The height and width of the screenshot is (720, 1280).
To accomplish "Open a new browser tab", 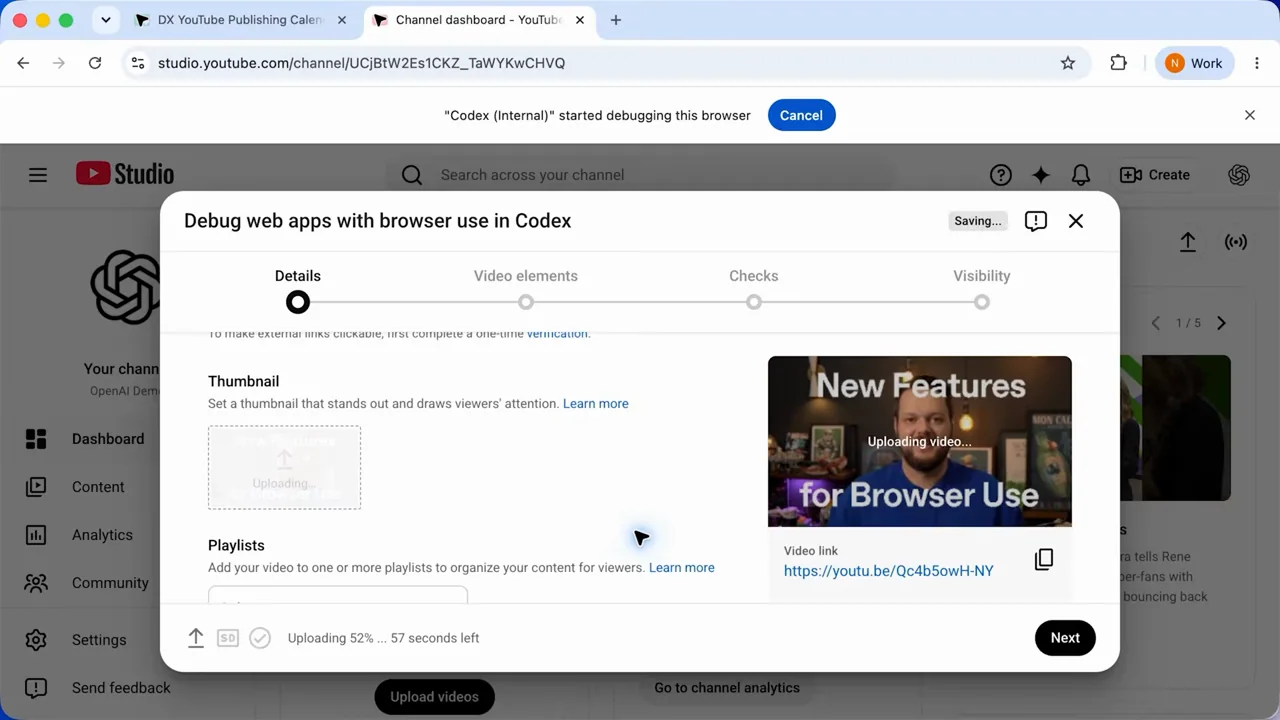I will pyautogui.click(x=616, y=20).
